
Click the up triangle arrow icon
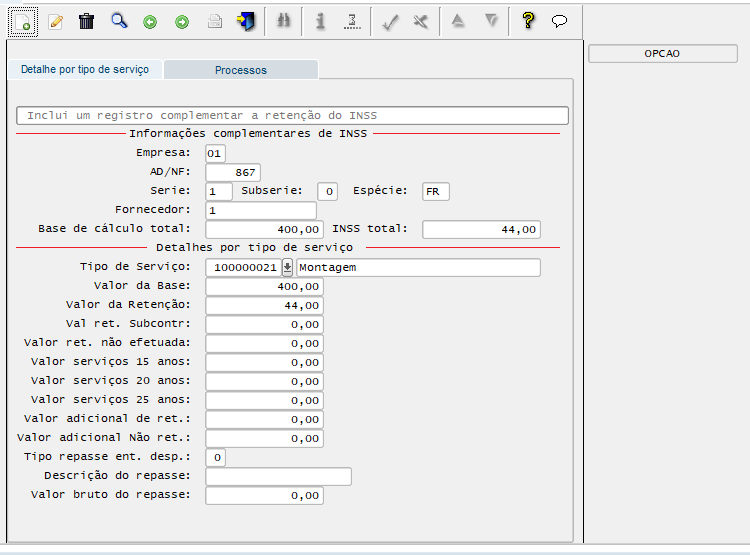coord(458,21)
